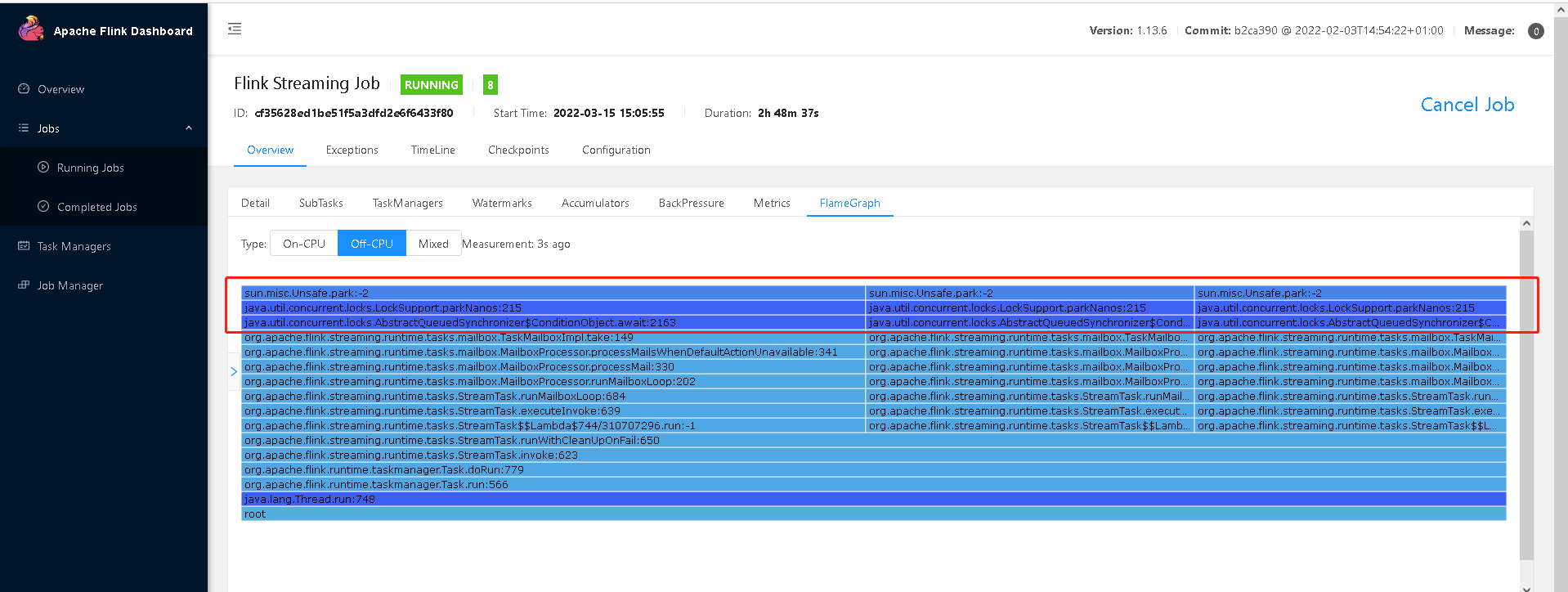This screenshot has width=1568, height=592.
Task: Click the Running Jobs play-circle icon
Action: (x=43, y=168)
